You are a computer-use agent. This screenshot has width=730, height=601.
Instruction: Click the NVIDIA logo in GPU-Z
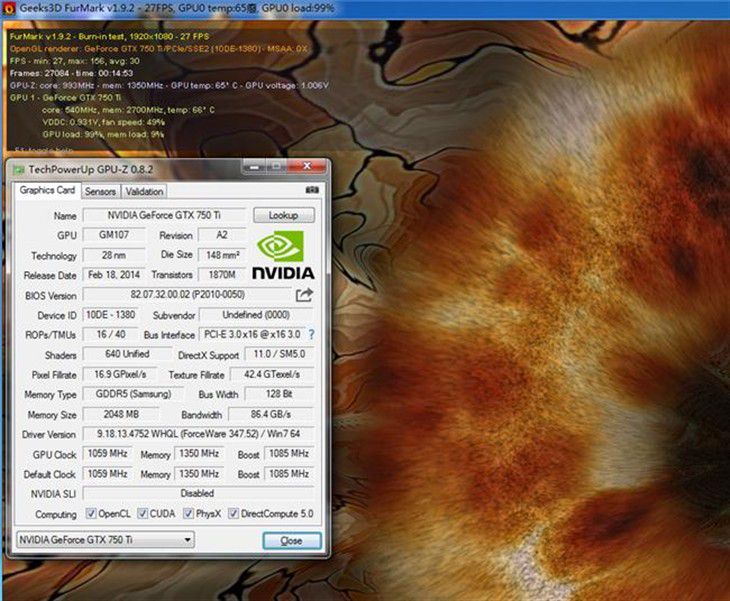pyautogui.click(x=283, y=255)
